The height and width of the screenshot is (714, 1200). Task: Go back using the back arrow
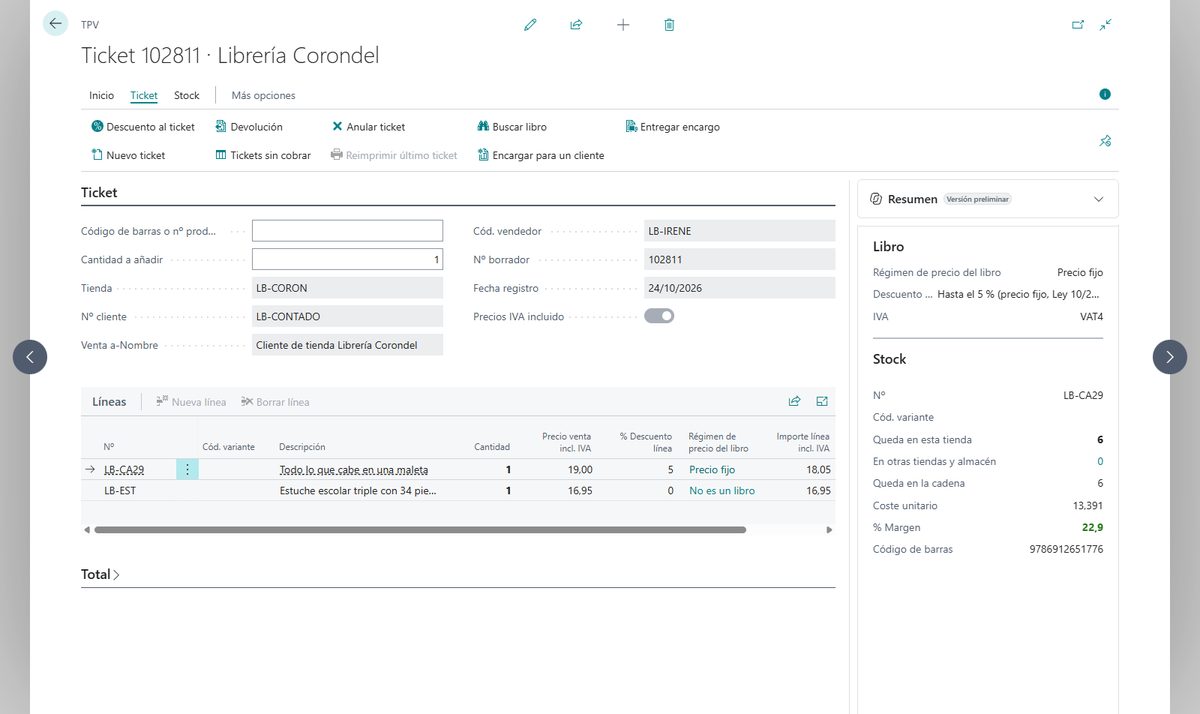tap(55, 24)
